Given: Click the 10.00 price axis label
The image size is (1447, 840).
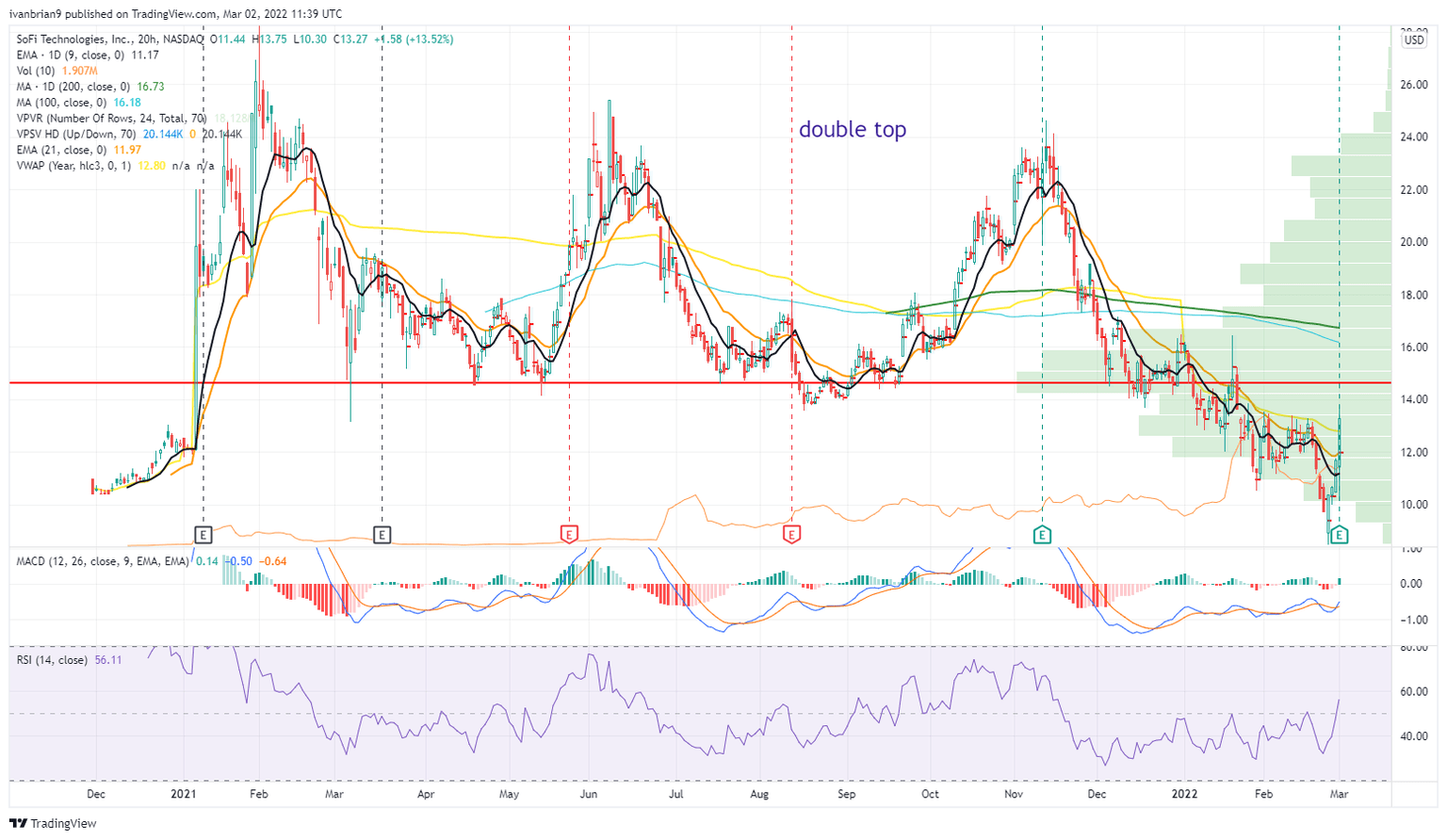Looking at the screenshot, I should (x=1413, y=505).
